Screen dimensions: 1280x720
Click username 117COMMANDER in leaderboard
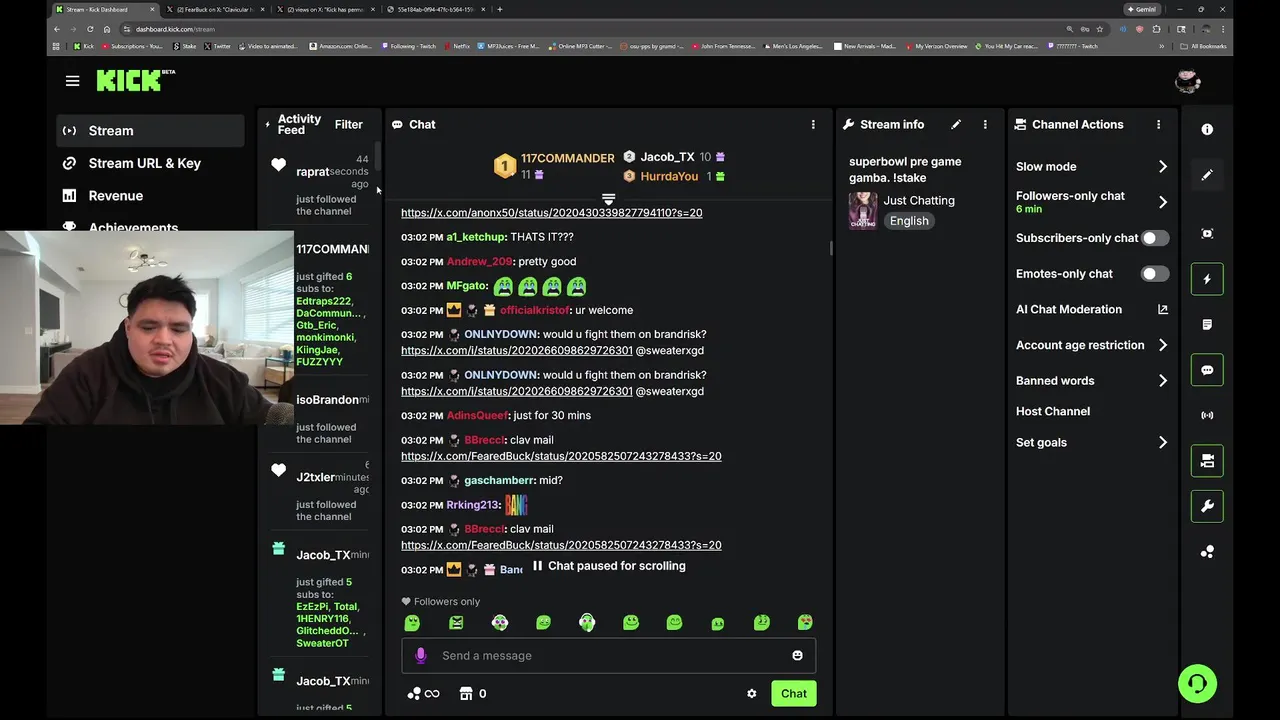(x=567, y=158)
